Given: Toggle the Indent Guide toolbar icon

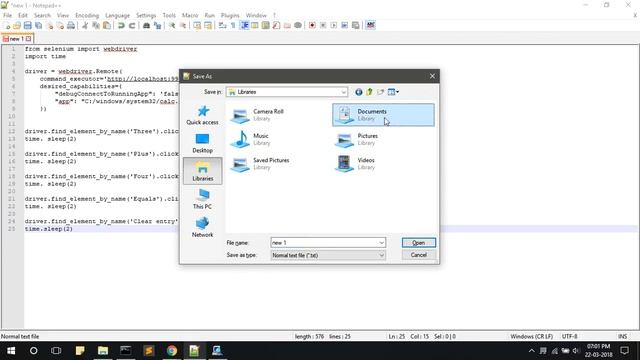Looking at the screenshot, I should click(244, 25).
